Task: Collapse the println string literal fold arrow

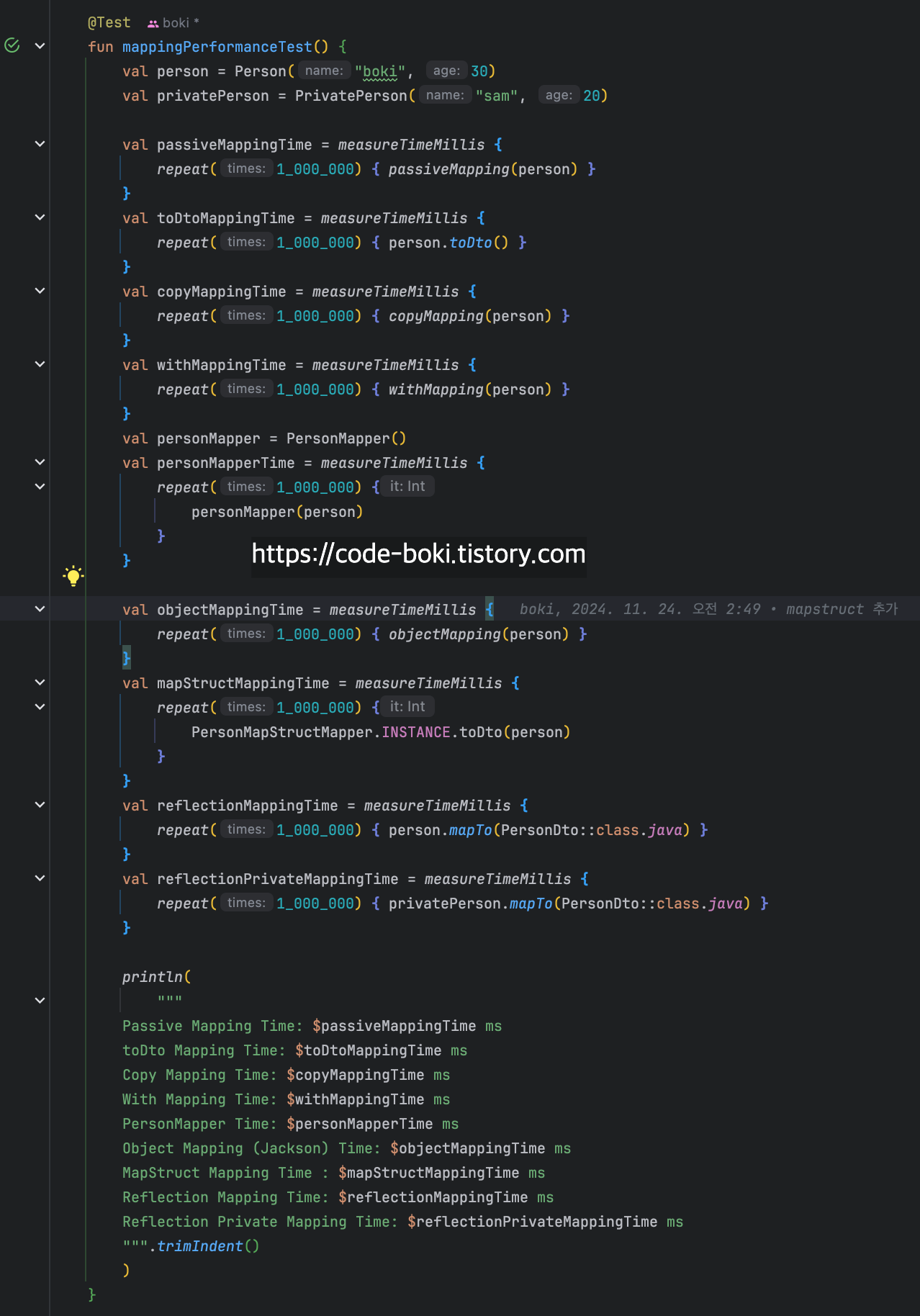Action: [40, 1001]
